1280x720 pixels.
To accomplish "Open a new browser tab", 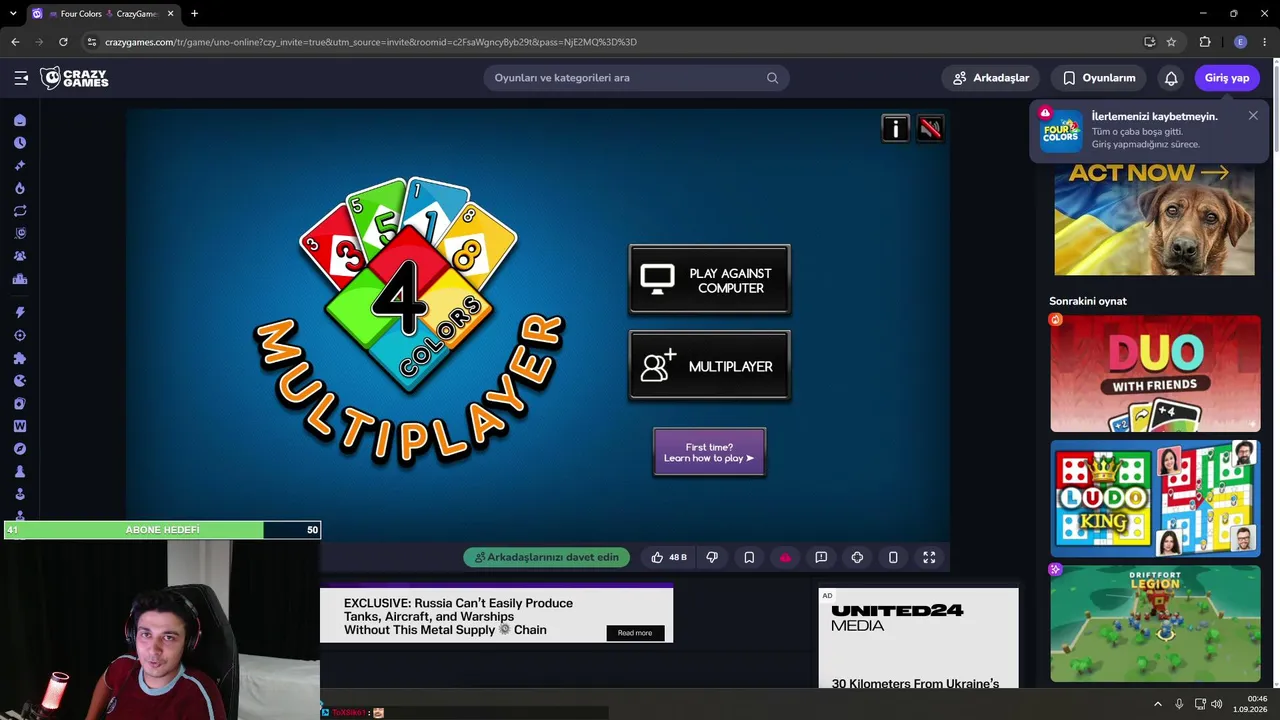I will tap(194, 14).
